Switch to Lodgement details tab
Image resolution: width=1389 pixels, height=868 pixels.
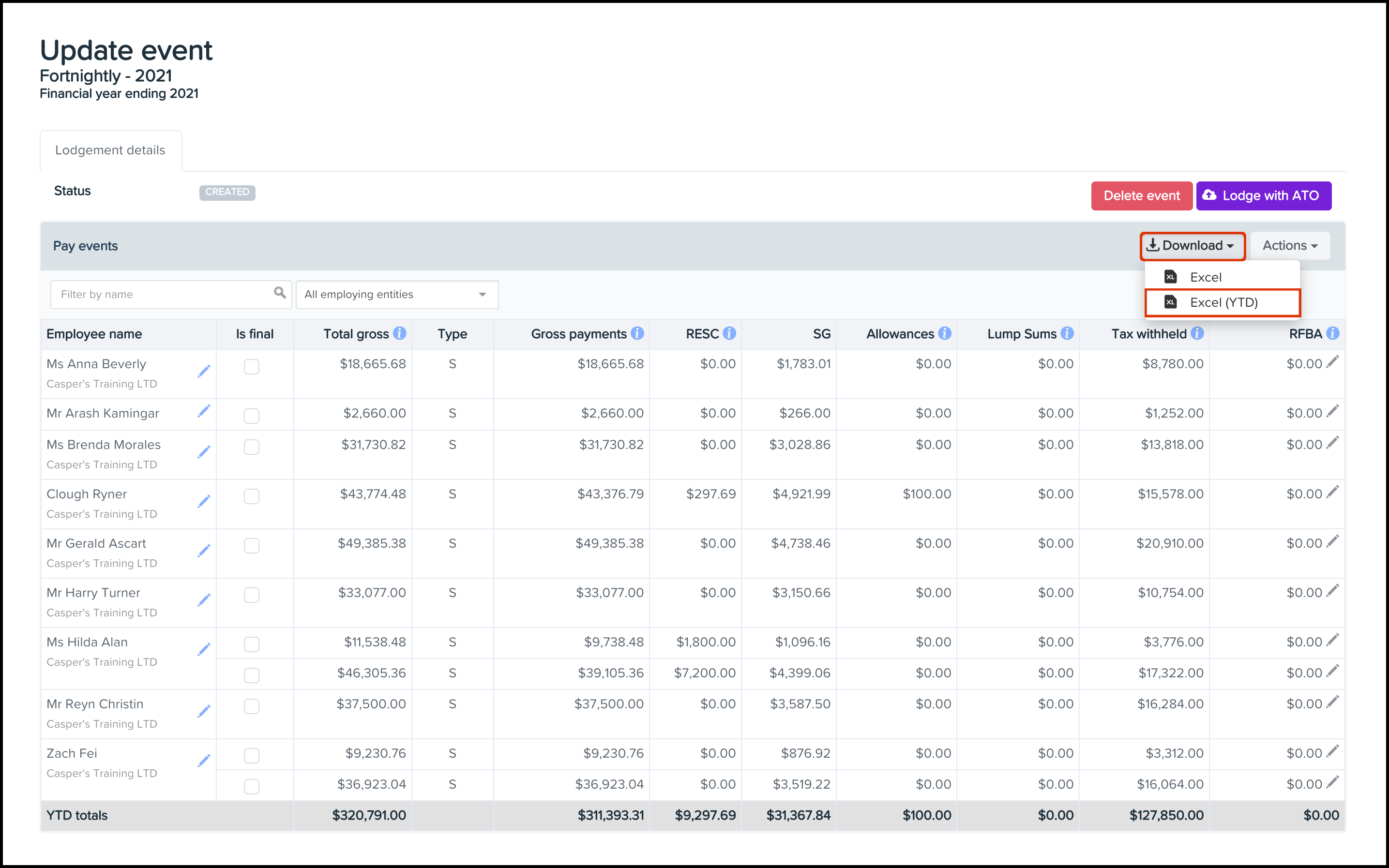(110, 150)
